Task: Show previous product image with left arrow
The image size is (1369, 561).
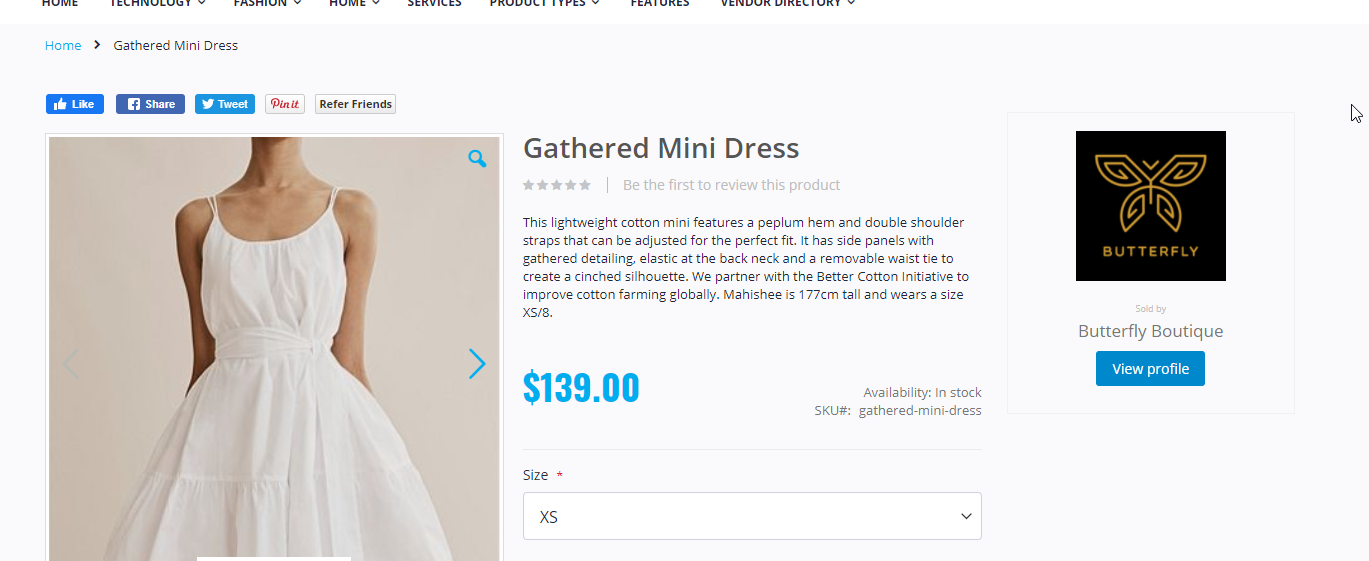Action: tap(70, 364)
